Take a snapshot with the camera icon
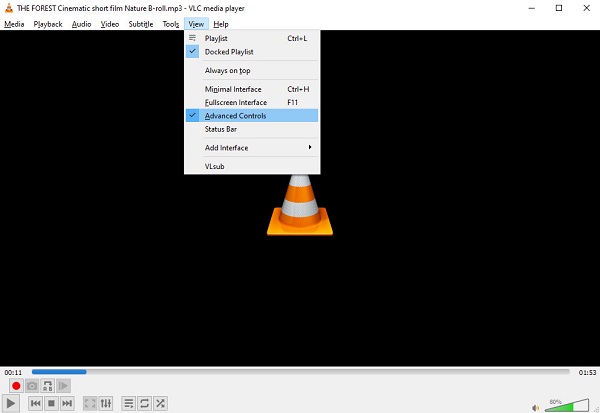 32,386
